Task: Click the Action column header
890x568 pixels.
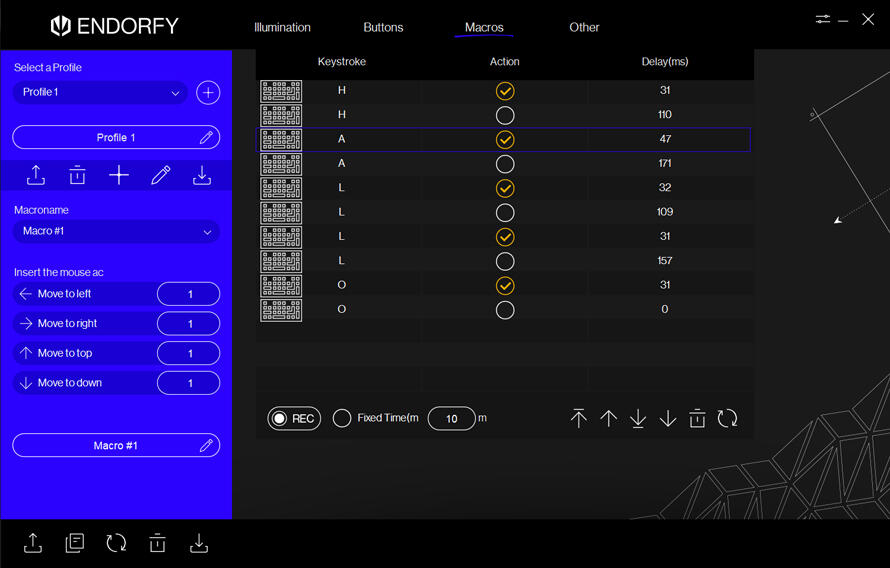Action: pyautogui.click(x=505, y=61)
